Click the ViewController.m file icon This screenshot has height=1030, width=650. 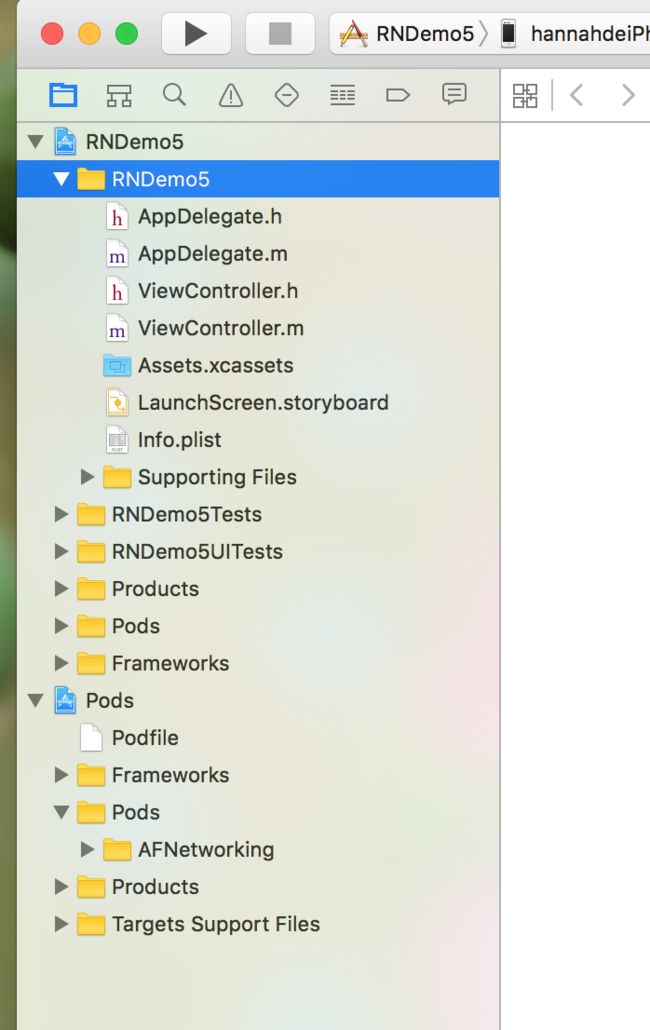(117, 328)
